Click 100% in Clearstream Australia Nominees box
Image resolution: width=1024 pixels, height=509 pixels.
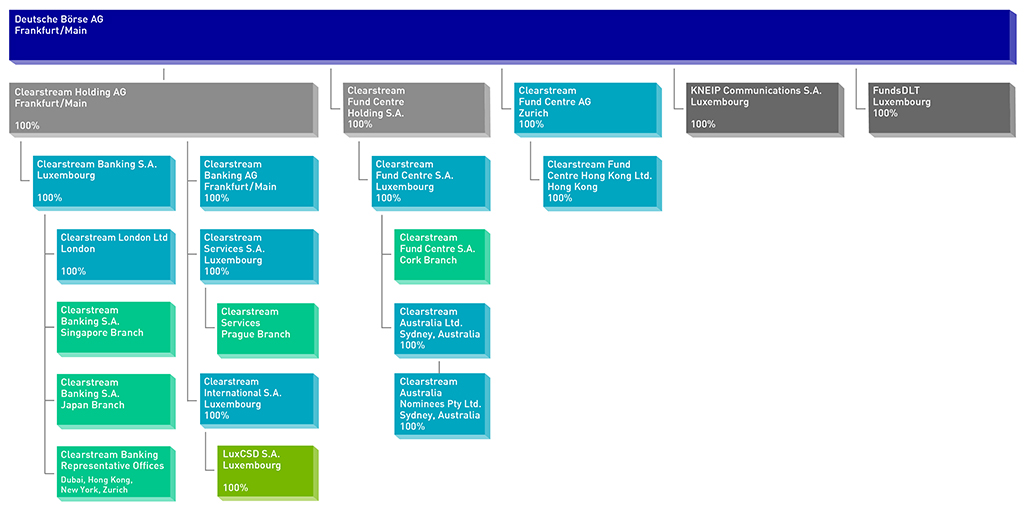coord(411,427)
